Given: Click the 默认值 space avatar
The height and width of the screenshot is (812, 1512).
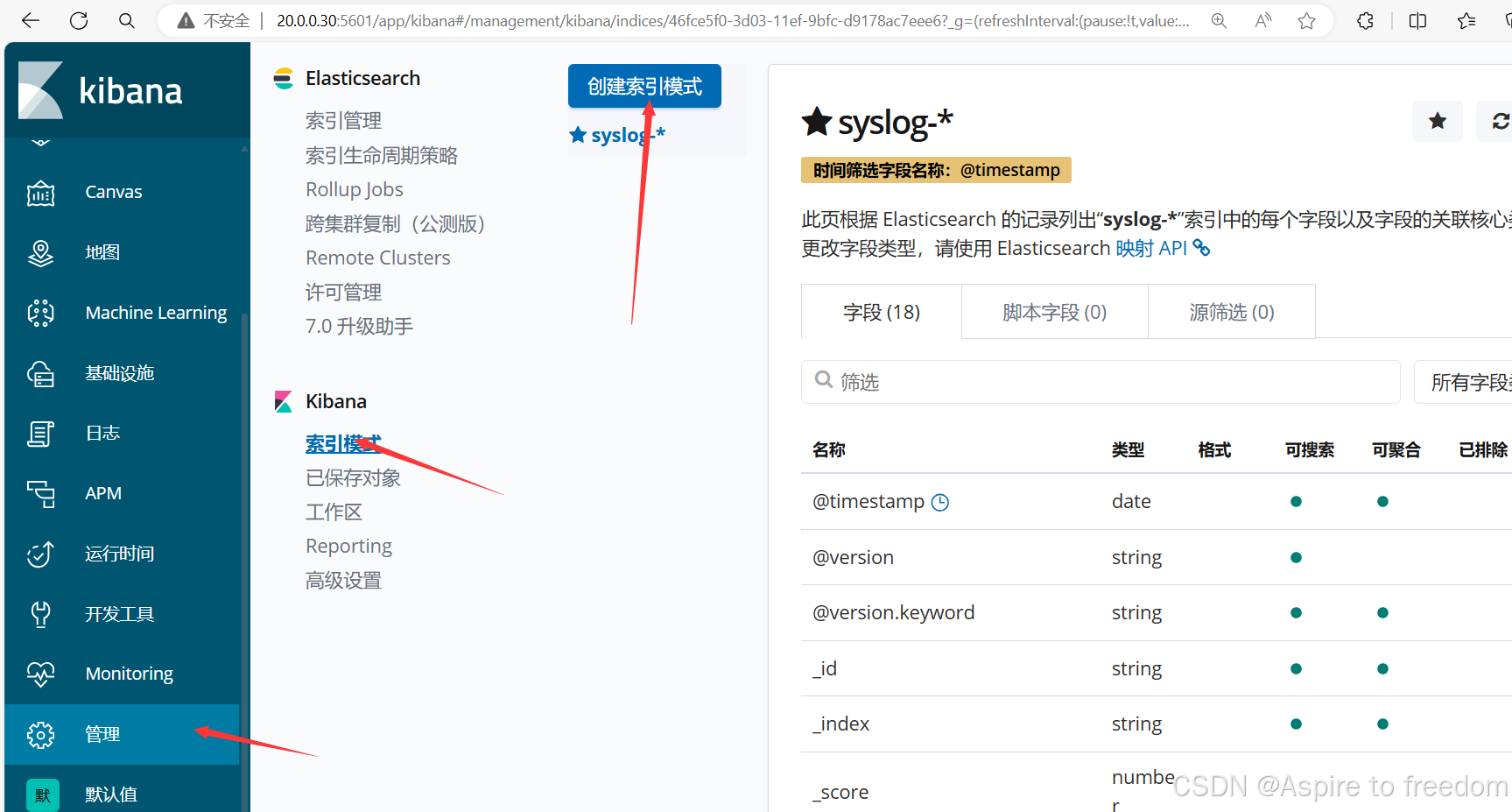Looking at the screenshot, I should point(42,795).
